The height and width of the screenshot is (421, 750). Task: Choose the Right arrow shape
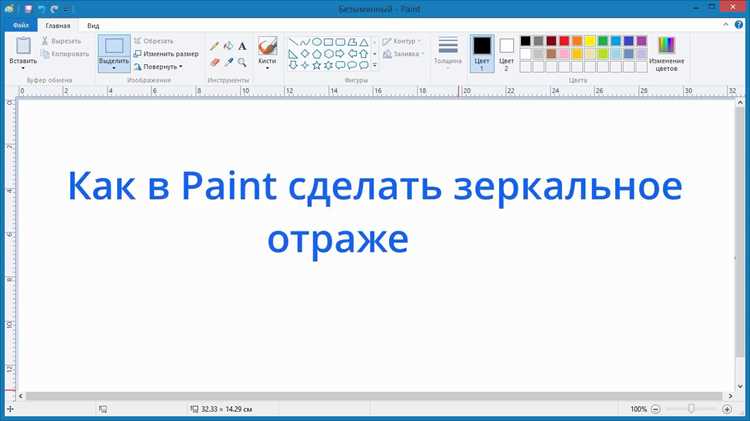(340, 54)
